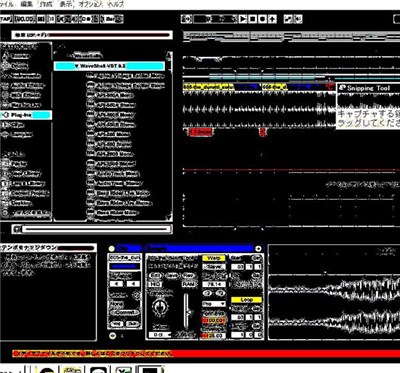Image resolution: width=400 pixels, height=373 pixels.
Task: Click Set button next to Start
Action: click(x=257, y=258)
